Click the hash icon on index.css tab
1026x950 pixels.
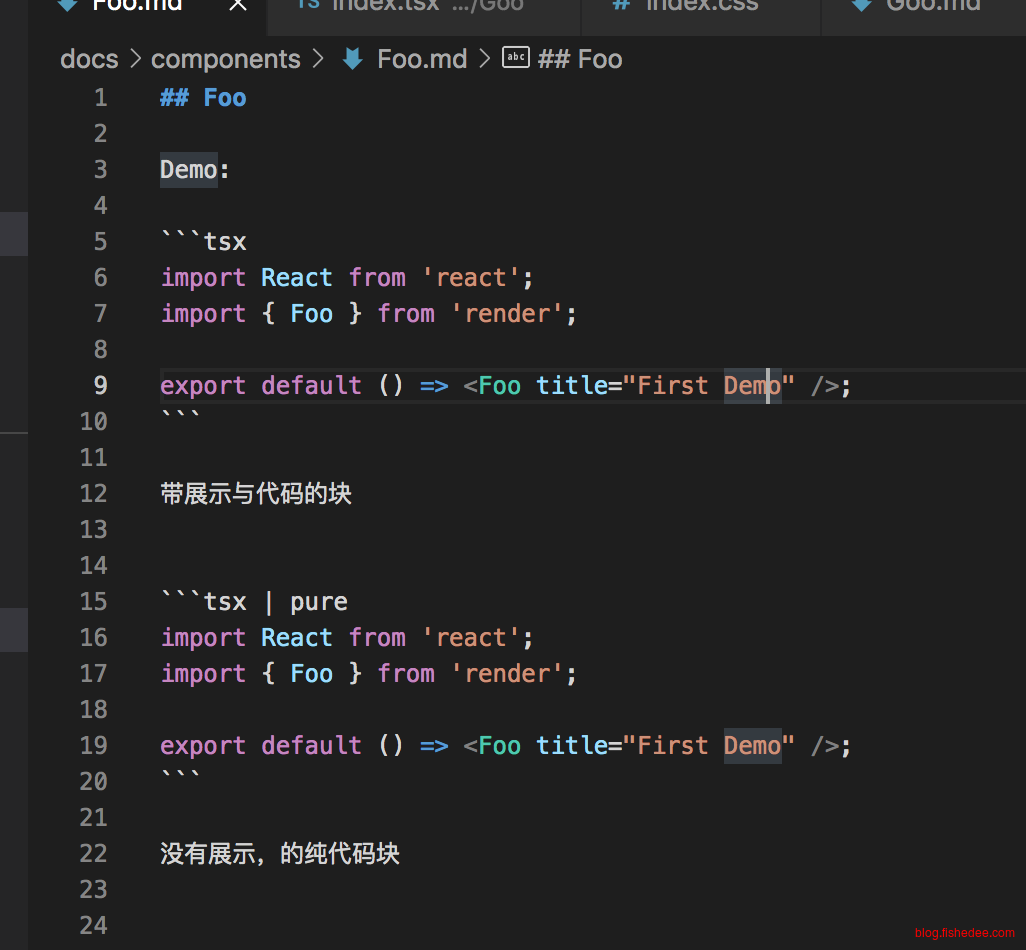pyautogui.click(x=621, y=5)
